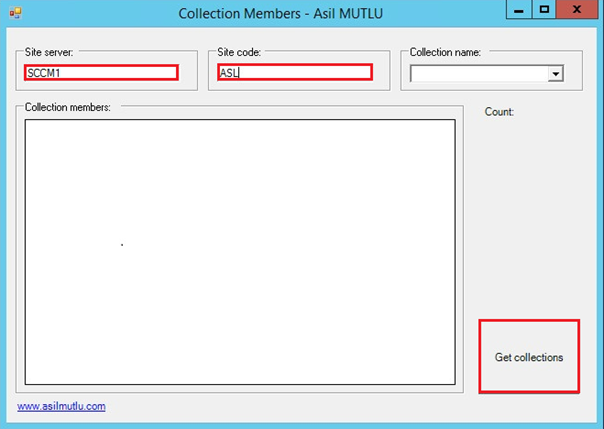Image resolution: width=604 pixels, height=429 pixels.
Task: Click the Collection members group label
Action: [x=68, y=107]
